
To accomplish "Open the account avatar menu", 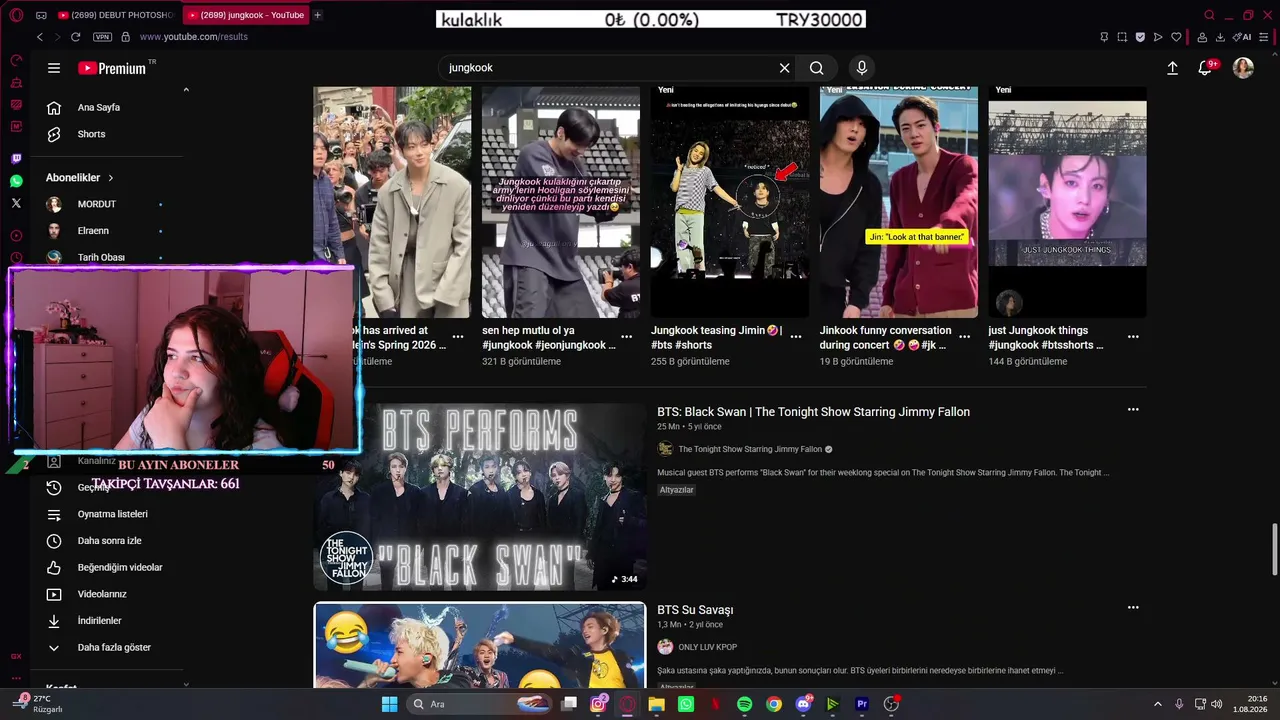I will pos(1243,68).
